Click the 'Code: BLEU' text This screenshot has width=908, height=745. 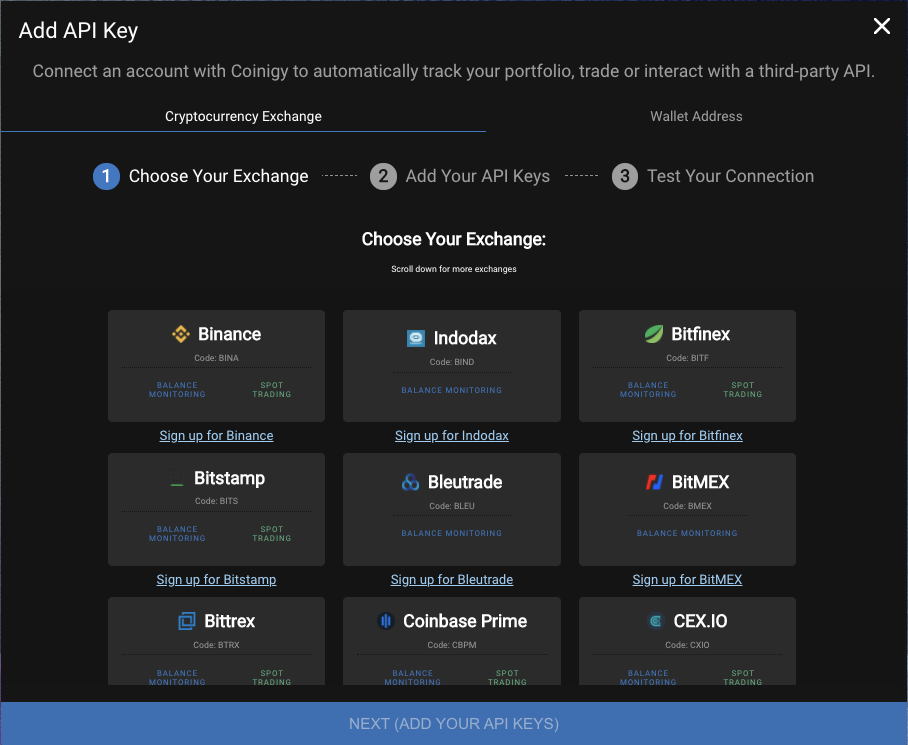point(452,506)
